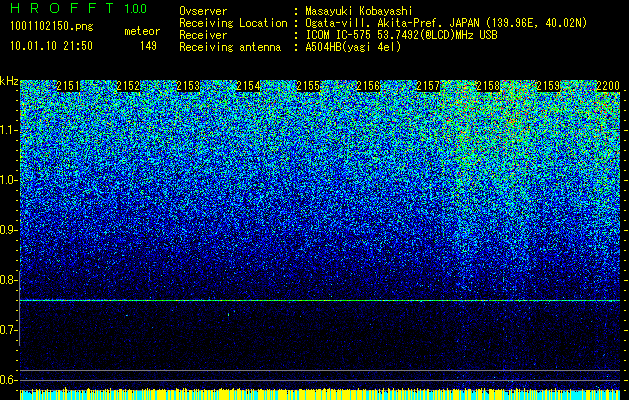Click the 1.1 kHz axis label
The image size is (629, 400).
(x=7, y=131)
